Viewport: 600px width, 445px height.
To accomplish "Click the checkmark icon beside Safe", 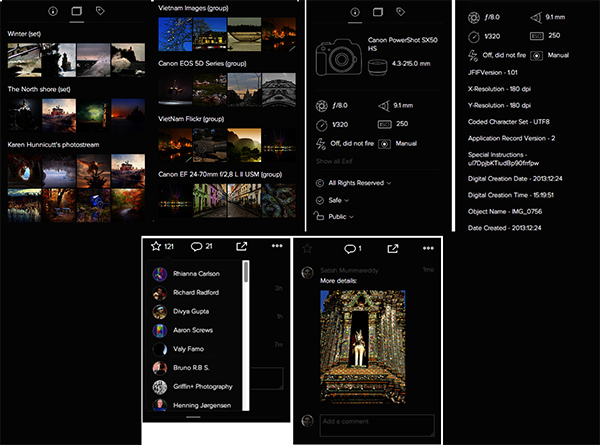I will click(320, 200).
